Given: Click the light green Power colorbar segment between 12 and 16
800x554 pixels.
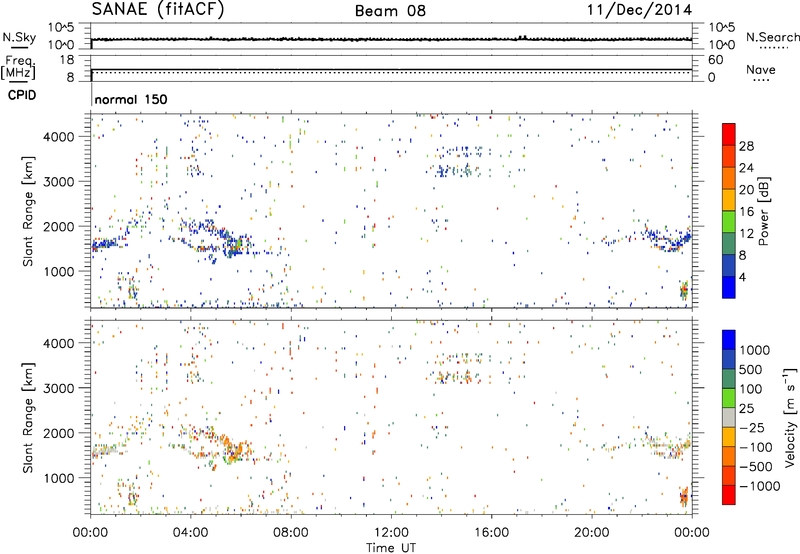Looking at the screenshot, I should tap(729, 222).
